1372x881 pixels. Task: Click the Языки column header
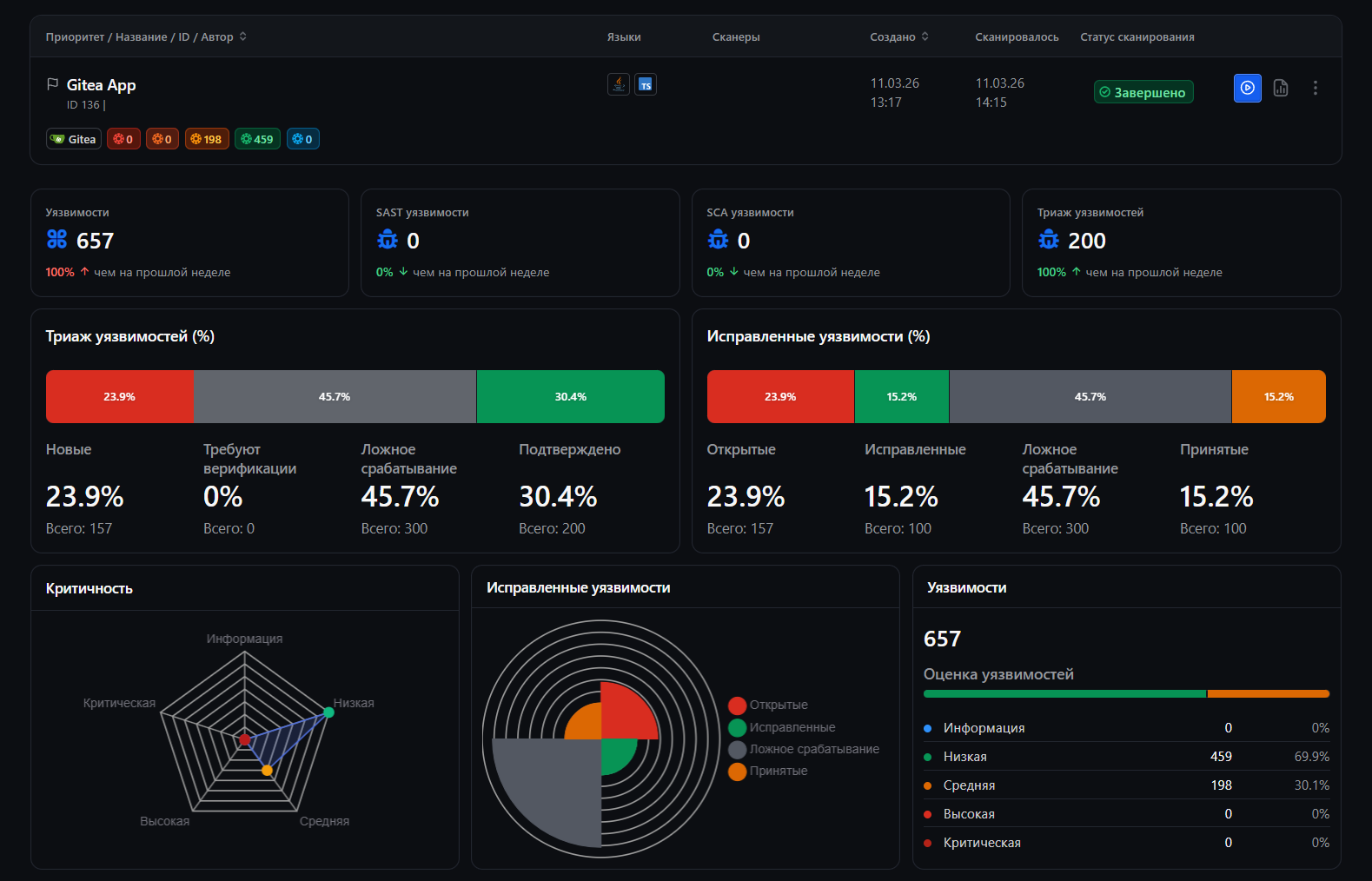[624, 36]
